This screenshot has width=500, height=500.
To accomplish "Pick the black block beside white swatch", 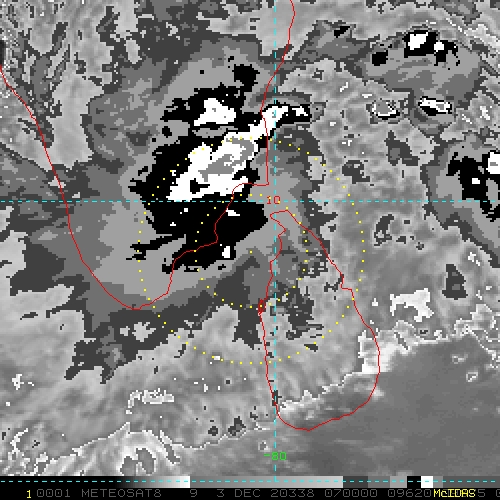I will (414, 482).
